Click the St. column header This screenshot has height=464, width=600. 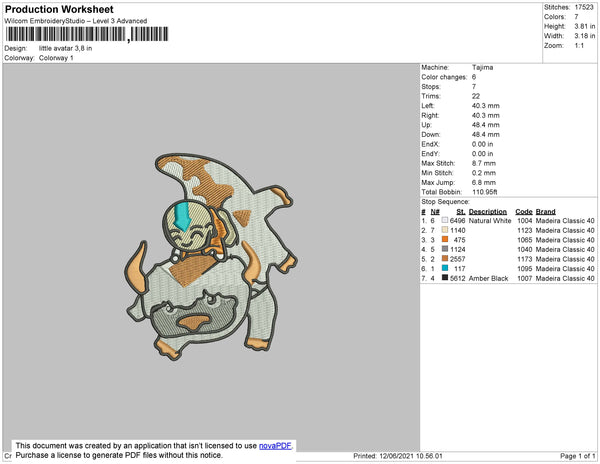(x=461, y=212)
